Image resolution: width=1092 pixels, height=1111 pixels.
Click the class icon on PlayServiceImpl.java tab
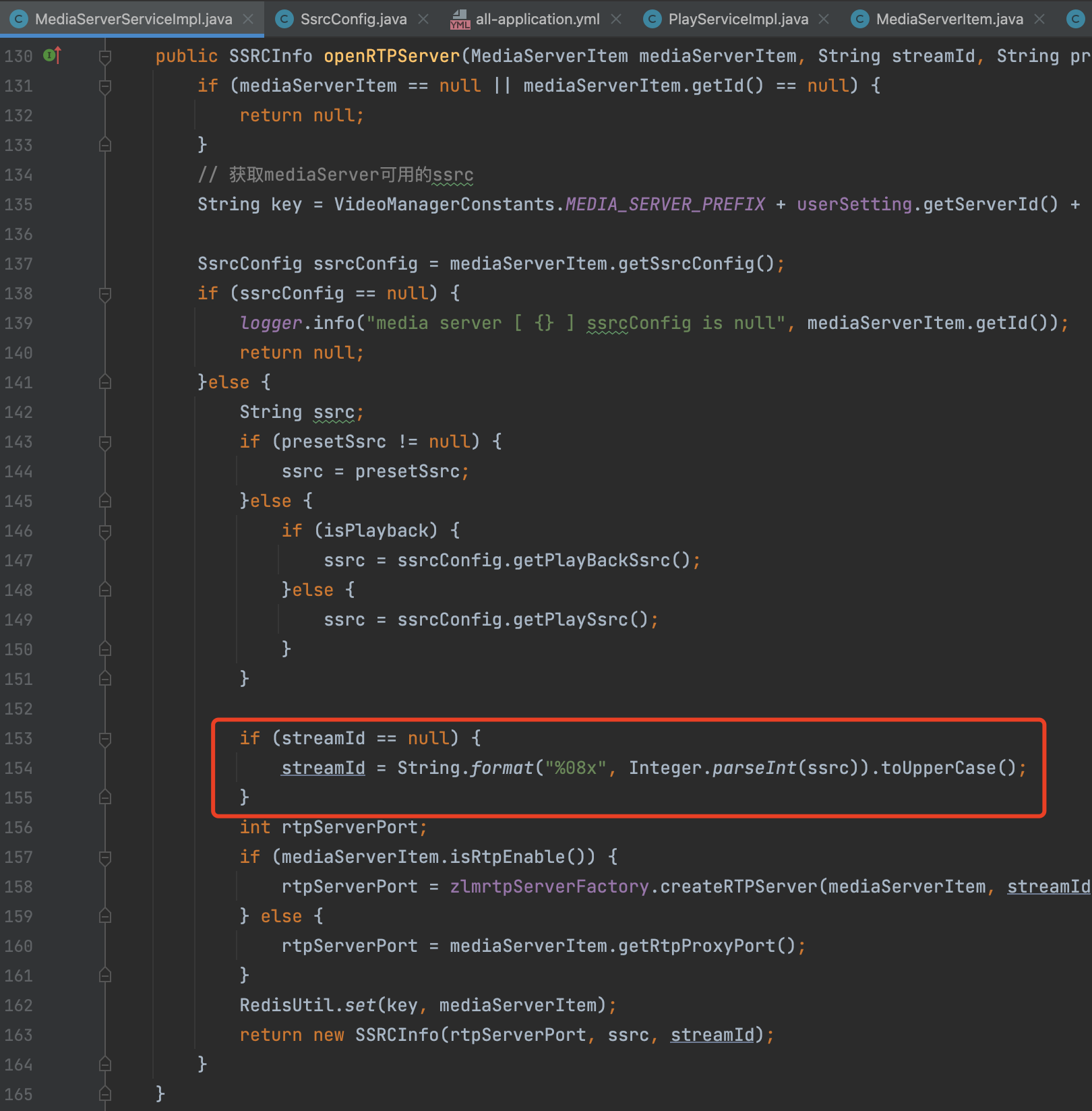tap(652, 19)
